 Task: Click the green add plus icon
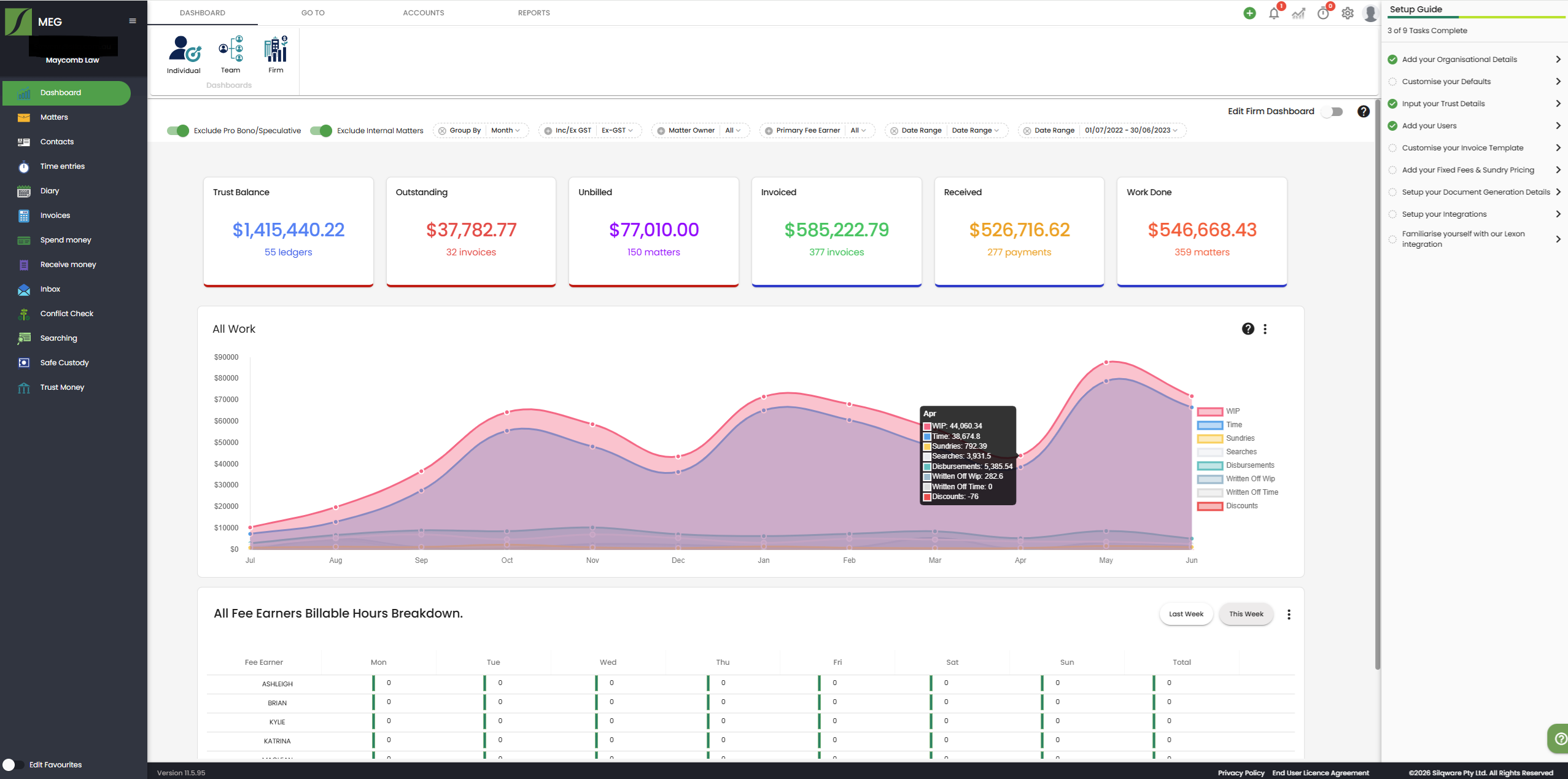(x=1249, y=14)
